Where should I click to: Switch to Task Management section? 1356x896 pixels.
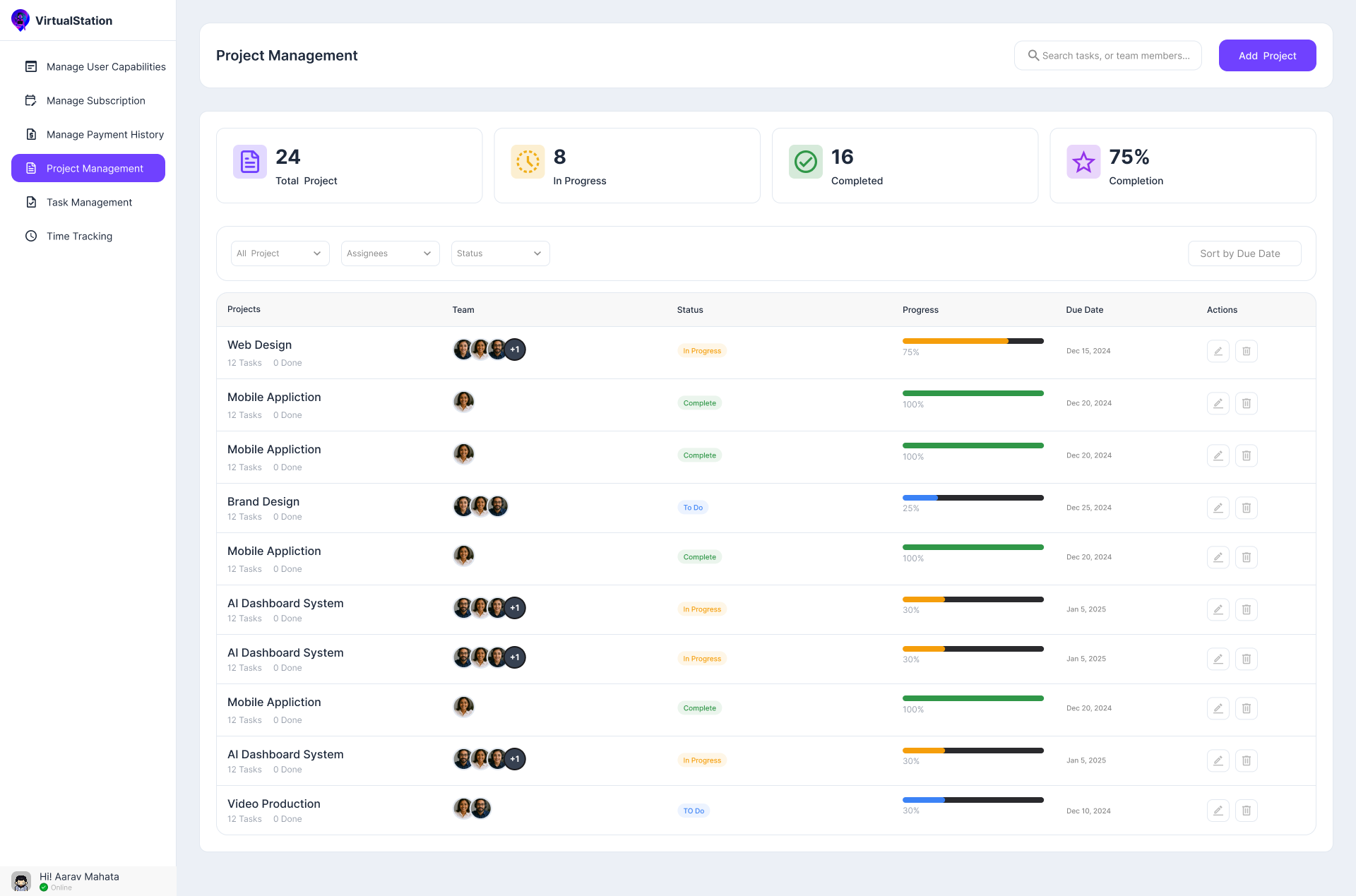tap(89, 202)
